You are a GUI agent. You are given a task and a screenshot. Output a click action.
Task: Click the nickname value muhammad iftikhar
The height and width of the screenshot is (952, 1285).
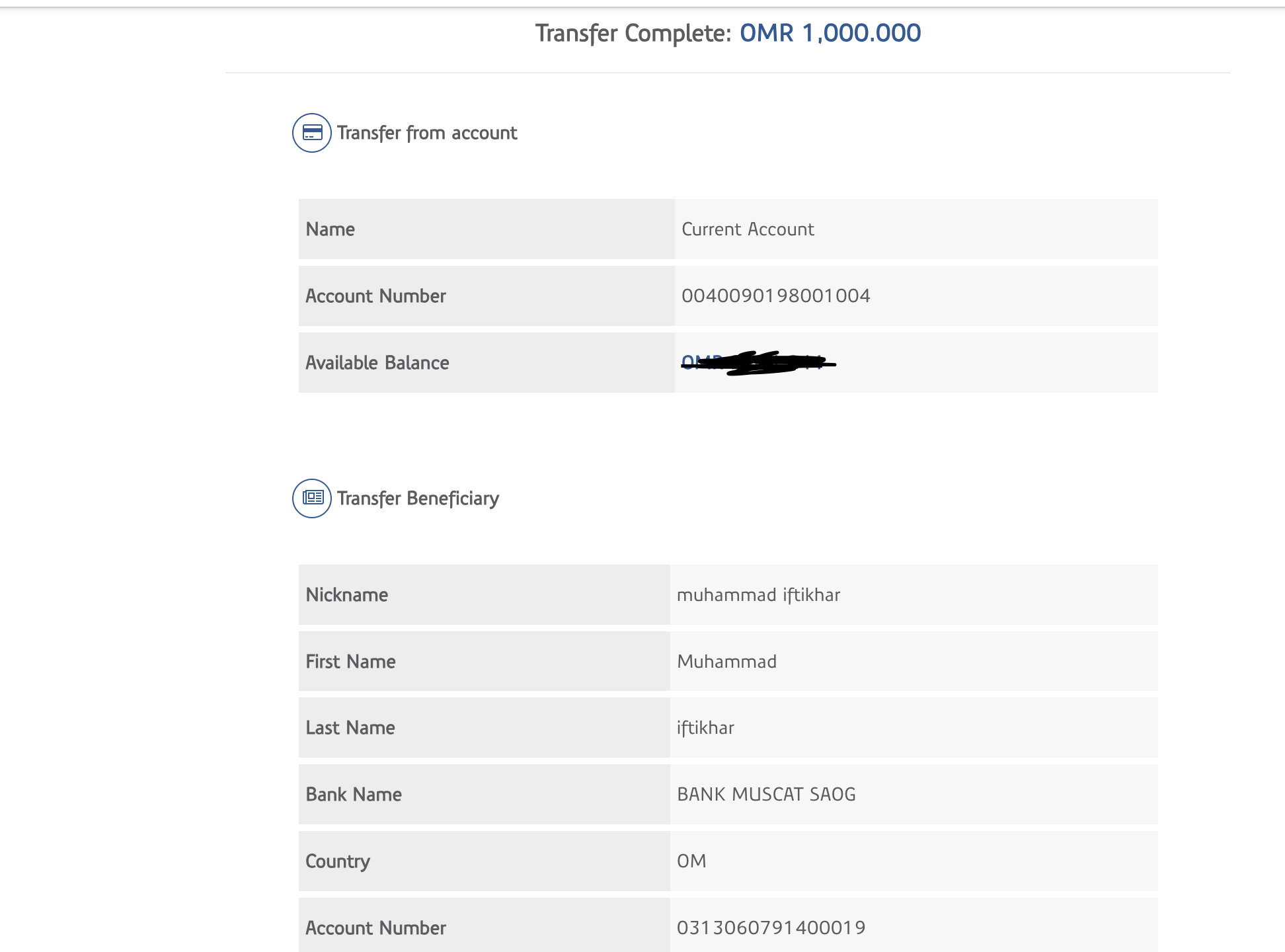[758, 595]
